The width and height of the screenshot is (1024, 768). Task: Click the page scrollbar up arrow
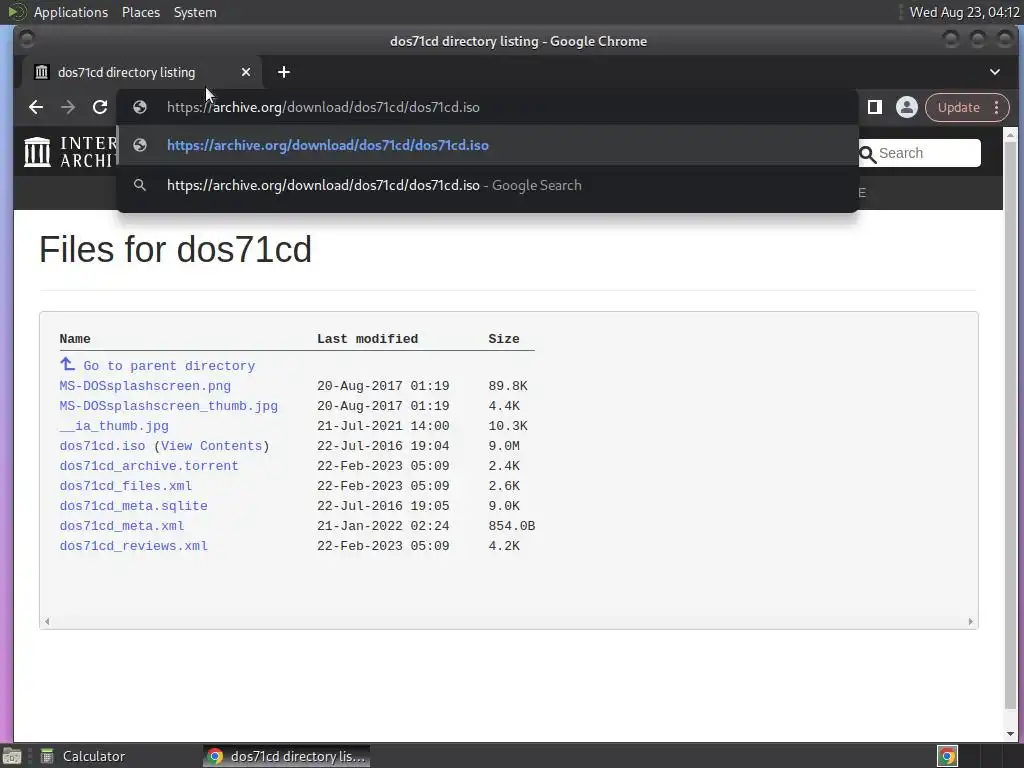coord(1010,135)
